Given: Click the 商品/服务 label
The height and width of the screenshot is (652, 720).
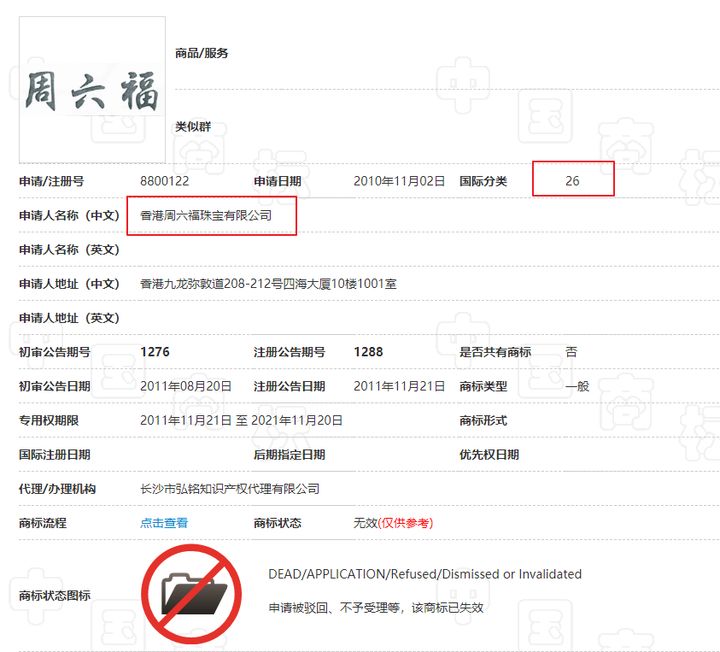Looking at the screenshot, I should coord(202,53).
